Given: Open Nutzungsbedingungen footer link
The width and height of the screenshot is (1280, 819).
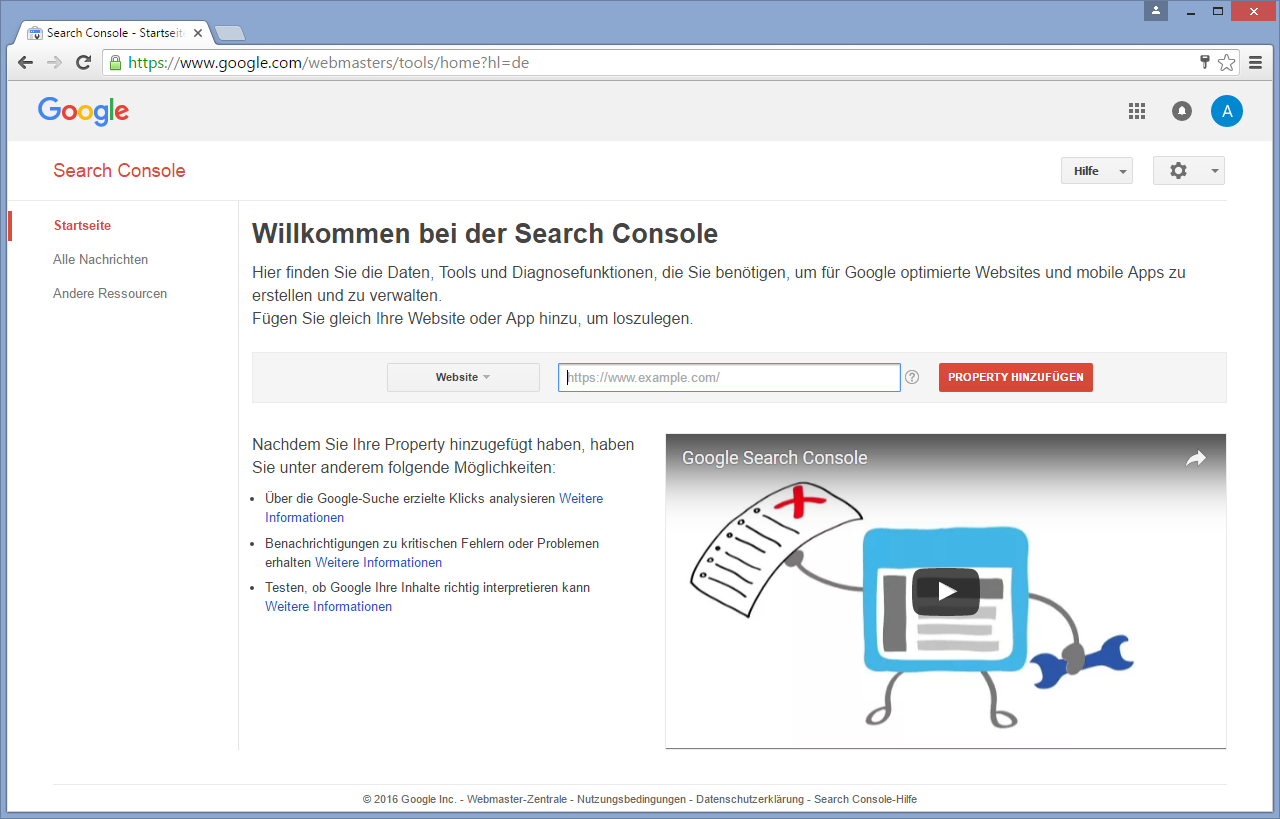Looking at the screenshot, I should 632,800.
